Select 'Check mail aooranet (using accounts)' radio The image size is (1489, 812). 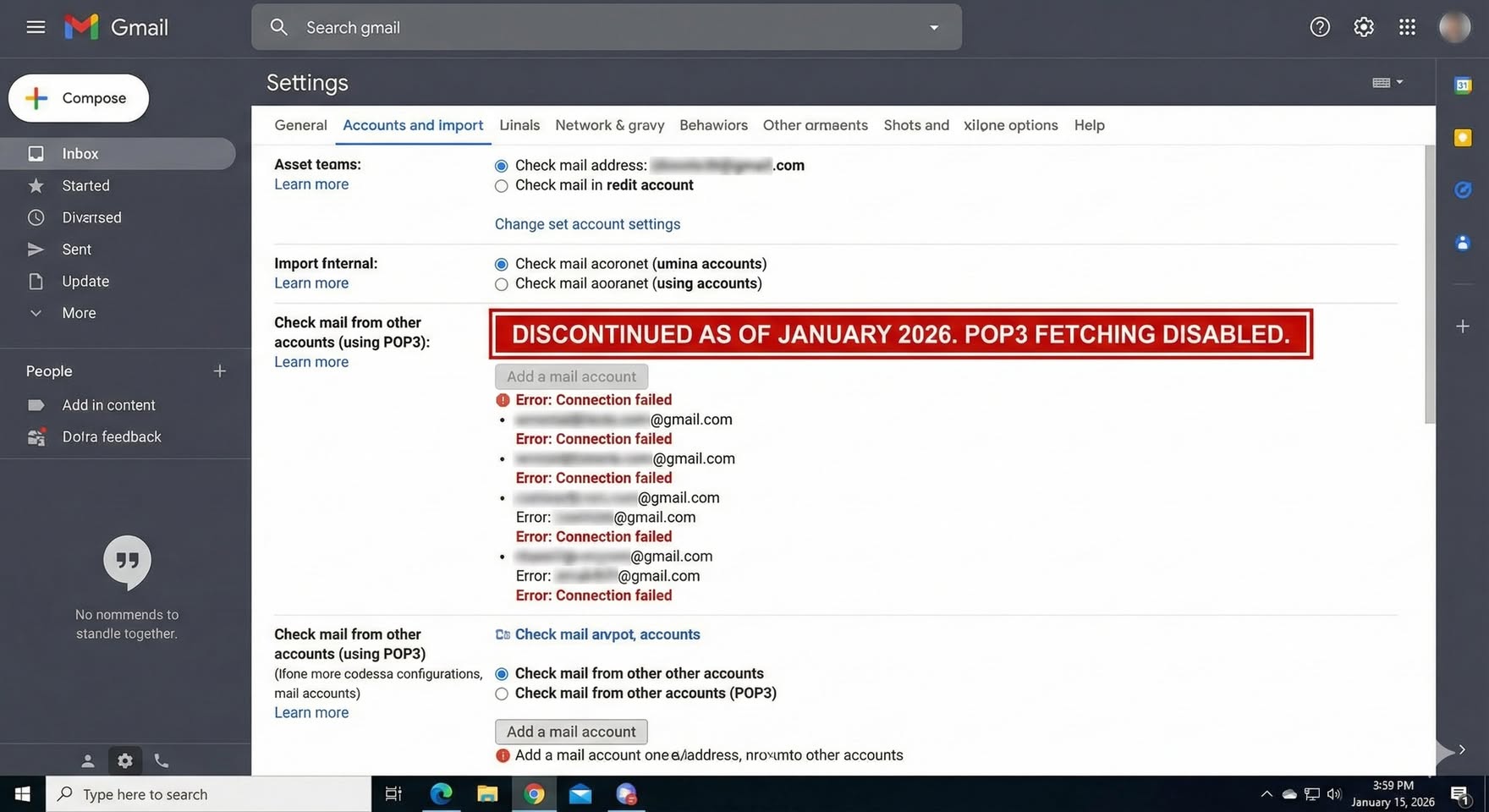[x=502, y=284]
